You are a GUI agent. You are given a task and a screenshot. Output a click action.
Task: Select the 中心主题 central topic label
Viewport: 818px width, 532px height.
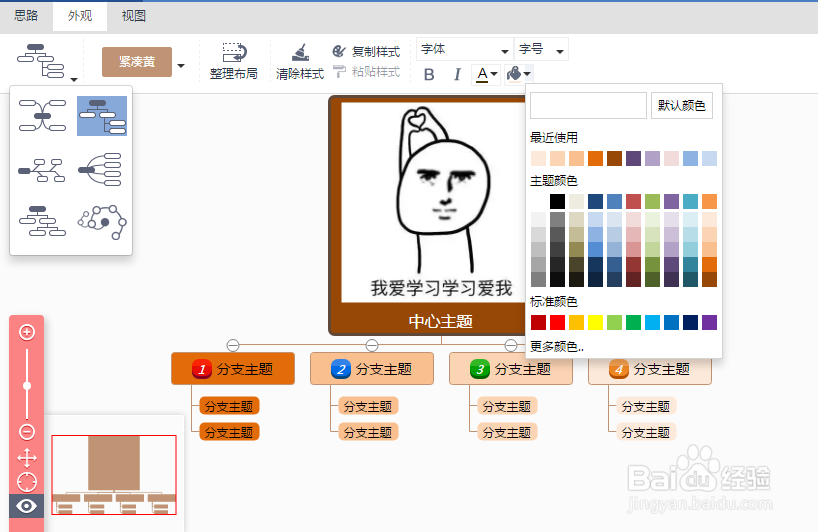click(x=441, y=321)
